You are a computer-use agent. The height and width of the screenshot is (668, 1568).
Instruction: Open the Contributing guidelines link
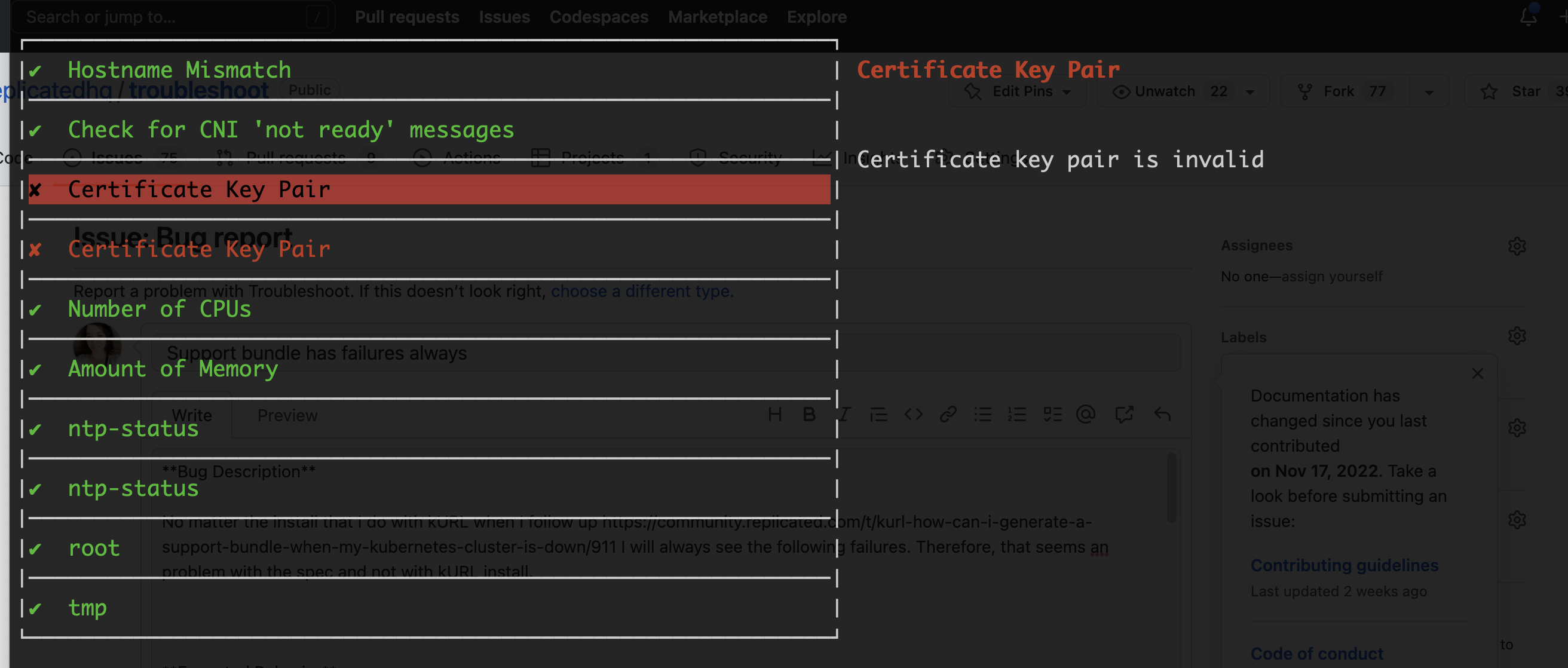click(1345, 565)
